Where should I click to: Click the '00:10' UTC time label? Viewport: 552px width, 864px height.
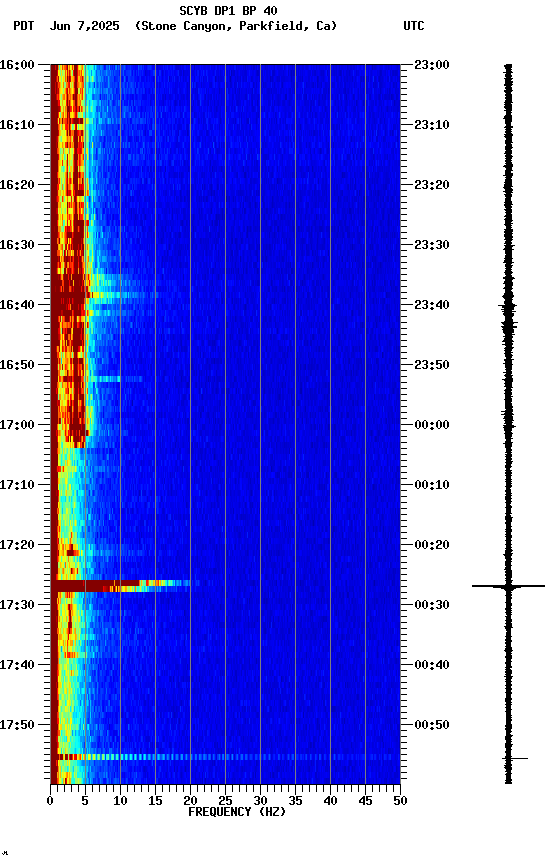coord(432,485)
